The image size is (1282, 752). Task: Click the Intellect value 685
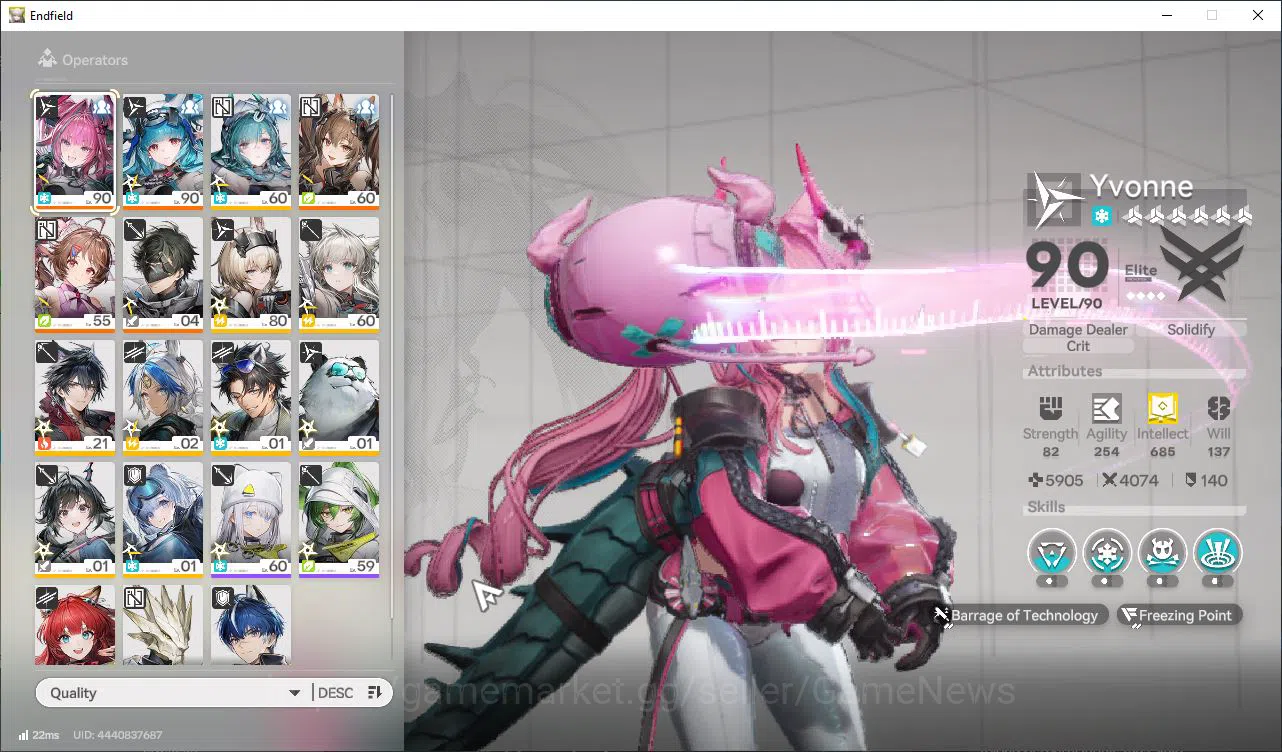pos(1163,452)
